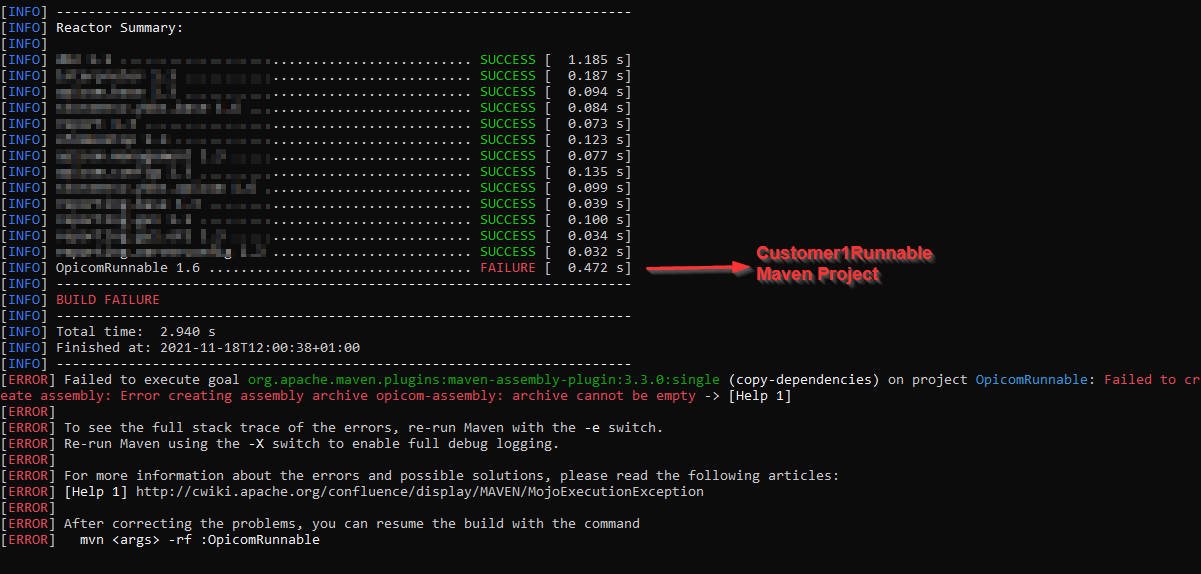Click the "Re-run Maven using the -X switch" line
This screenshot has height=574, width=1201.
coord(312,444)
